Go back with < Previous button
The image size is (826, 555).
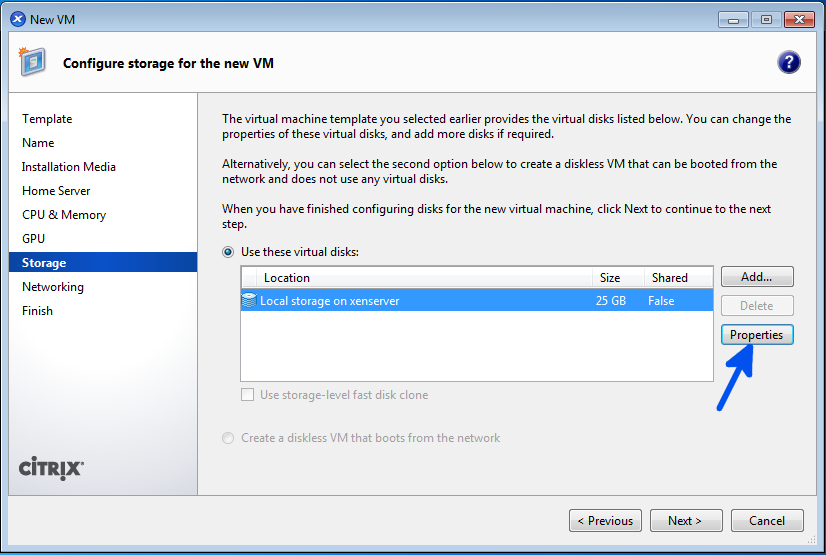pos(605,521)
